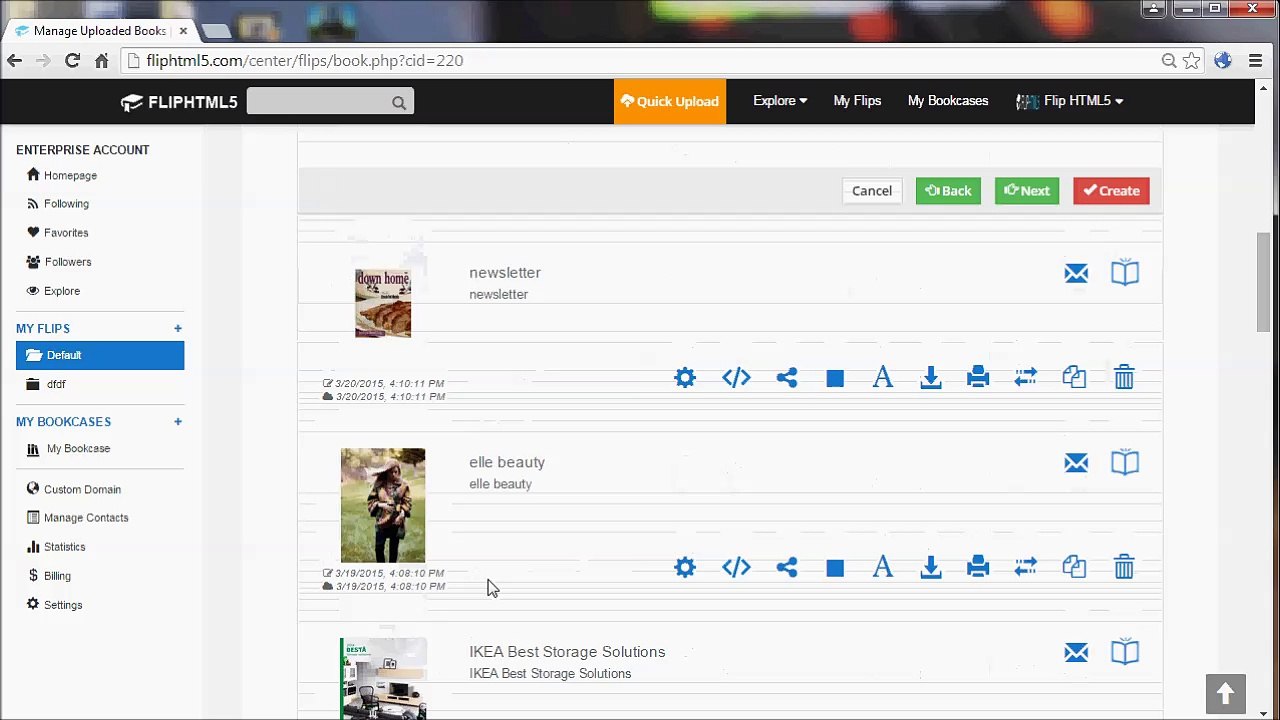1280x720 pixels.
Task: Open settings gear for newsletter book
Action: [x=685, y=377]
